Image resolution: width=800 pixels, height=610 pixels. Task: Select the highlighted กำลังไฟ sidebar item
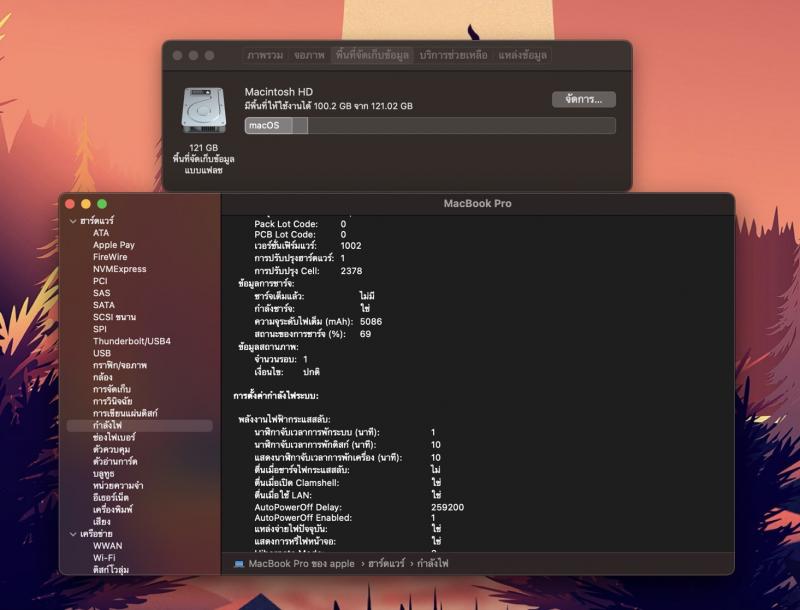(x=140, y=425)
